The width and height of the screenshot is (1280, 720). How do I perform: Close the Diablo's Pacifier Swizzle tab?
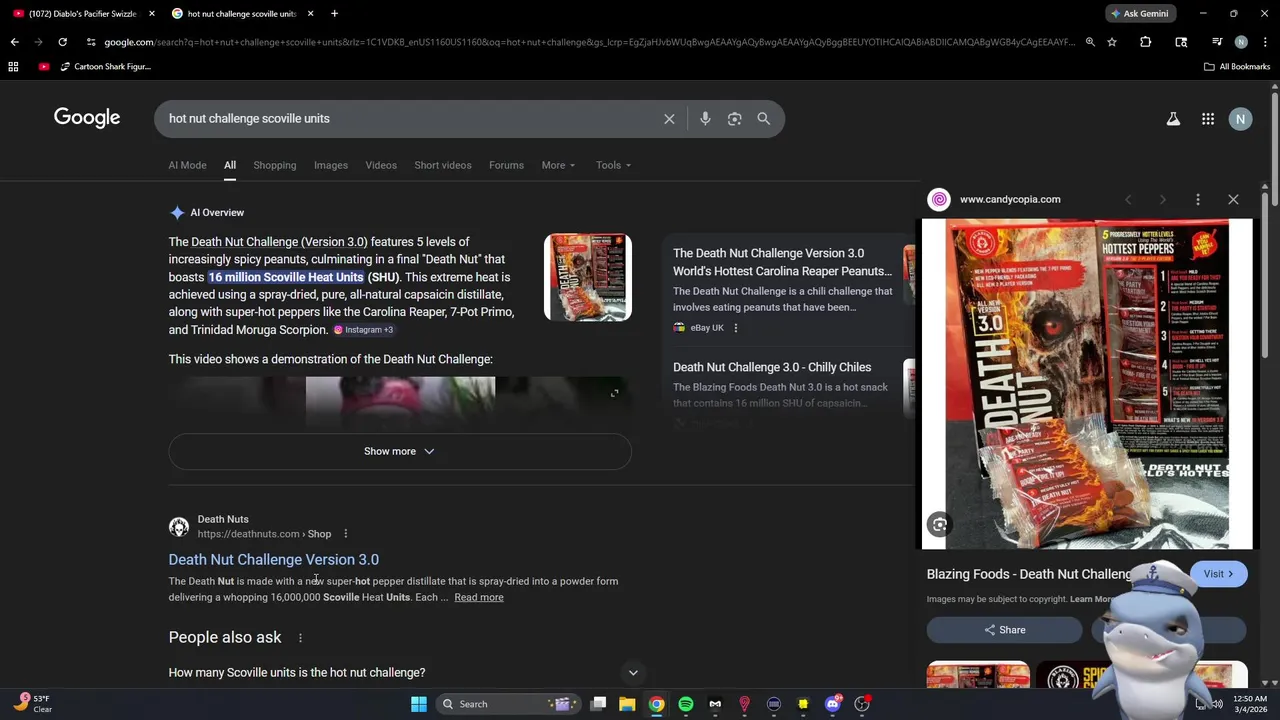(152, 14)
